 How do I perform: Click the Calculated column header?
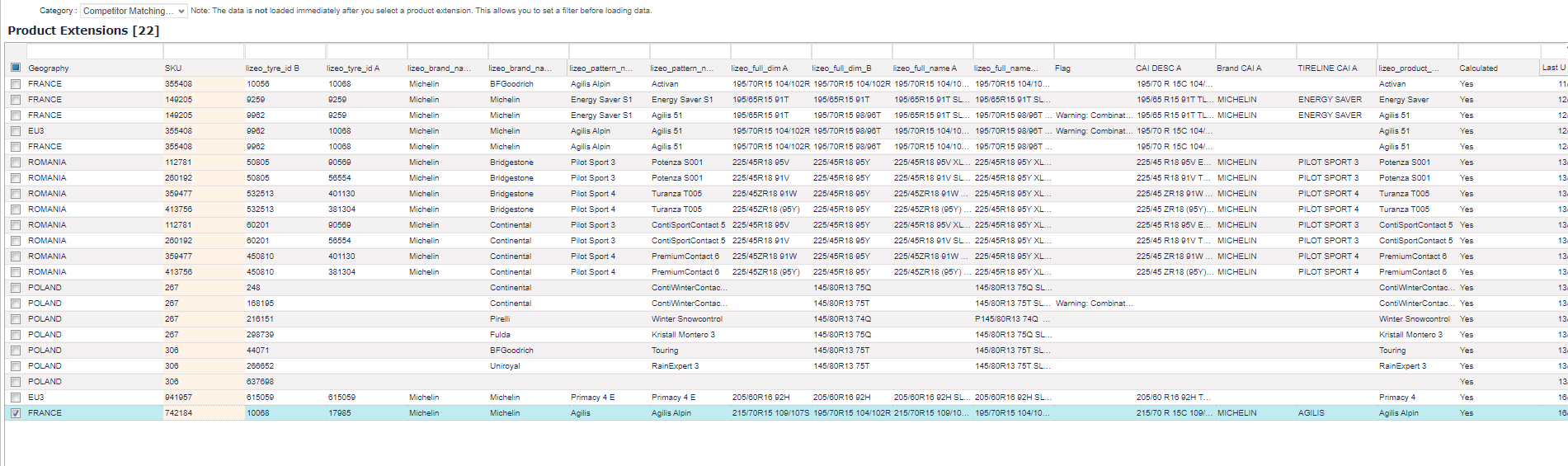pos(1478,68)
